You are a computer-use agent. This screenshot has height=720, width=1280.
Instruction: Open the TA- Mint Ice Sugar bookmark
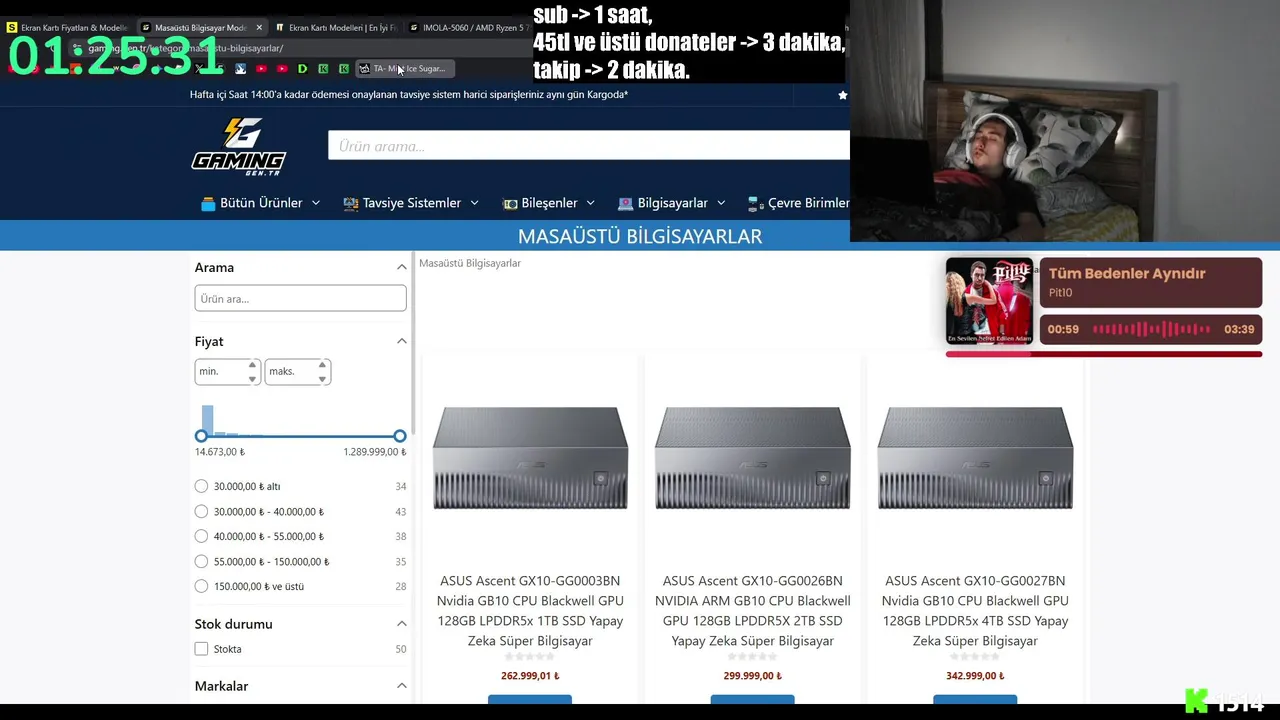click(406, 69)
